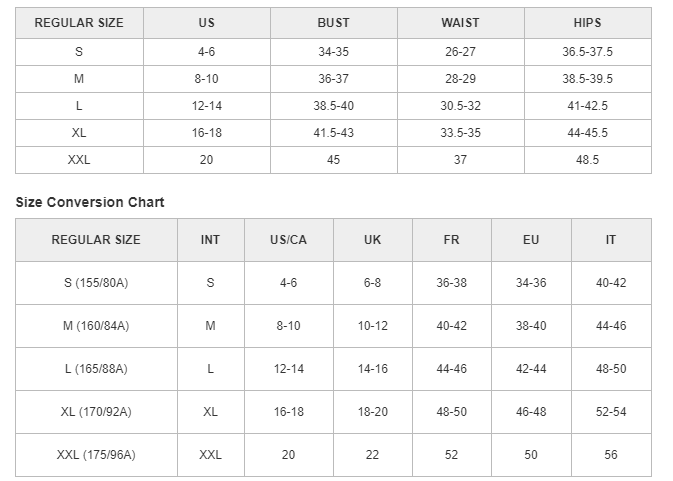Select the "Size Conversion Chart" heading
Image resolution: width=673 pixels, height=481 pixels.
pyautogui.click(x=90, y=202)
